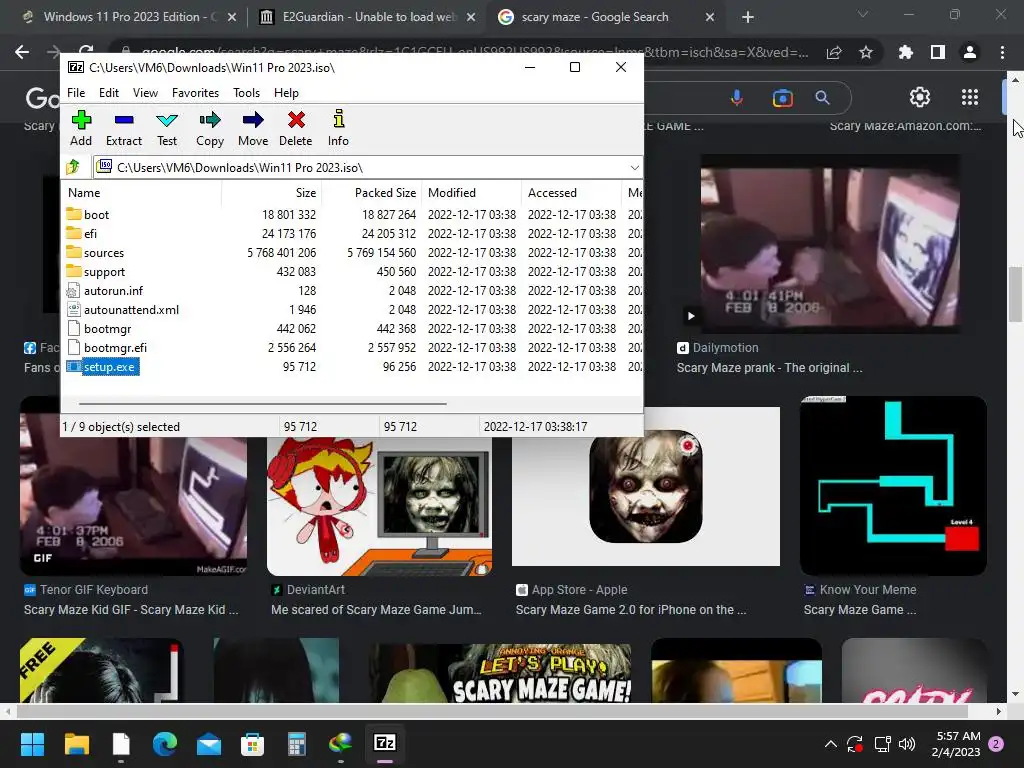Select the support folder
The width and height of the screenshot is (1024, 768).
click(104, 272)
